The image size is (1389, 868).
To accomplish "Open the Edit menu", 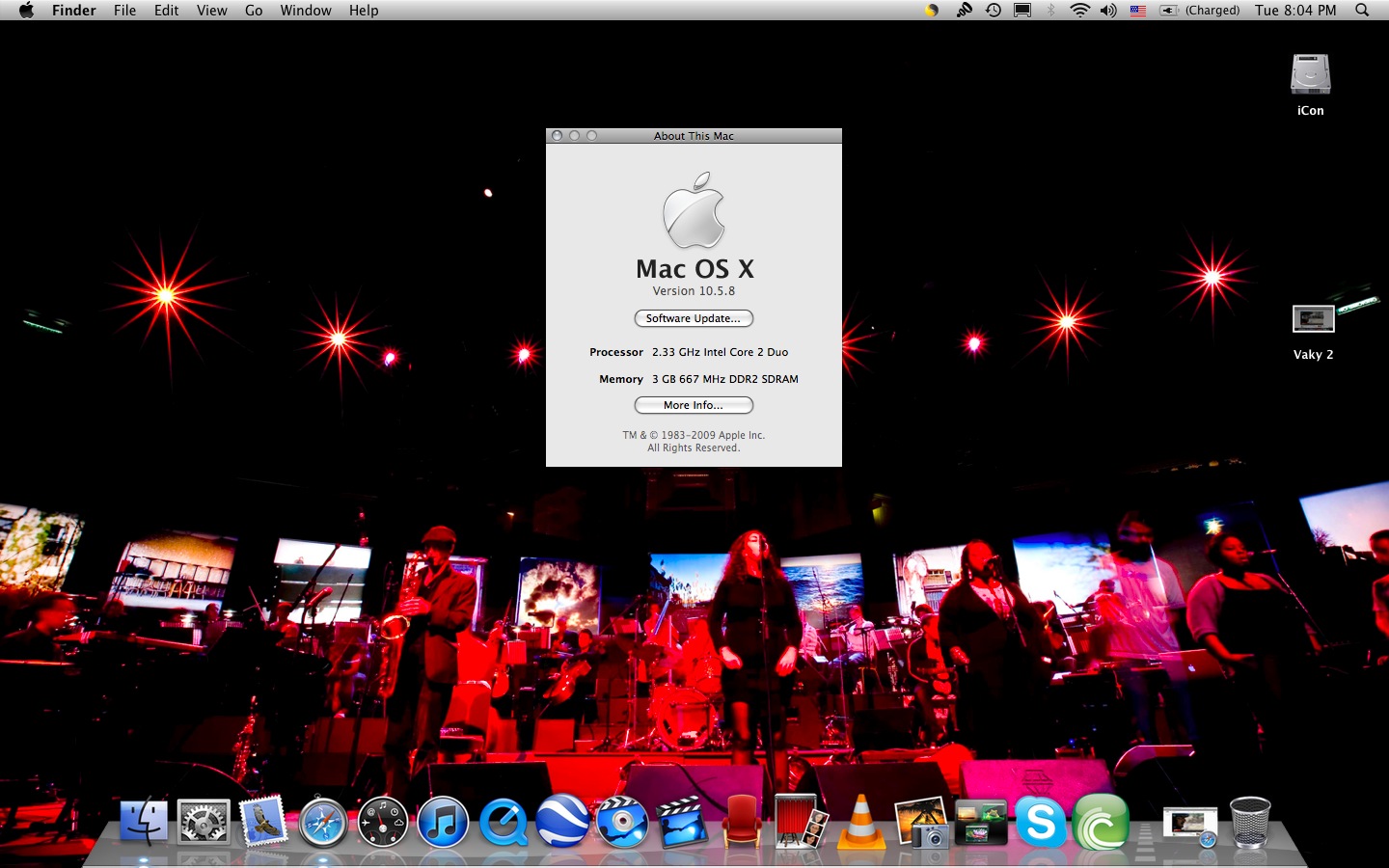I will [167, 11].
